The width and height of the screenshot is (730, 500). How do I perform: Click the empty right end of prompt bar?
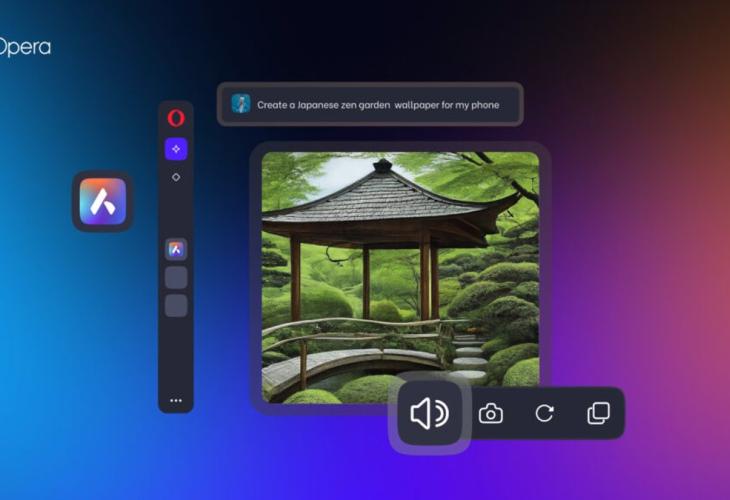tap(508, 104)
